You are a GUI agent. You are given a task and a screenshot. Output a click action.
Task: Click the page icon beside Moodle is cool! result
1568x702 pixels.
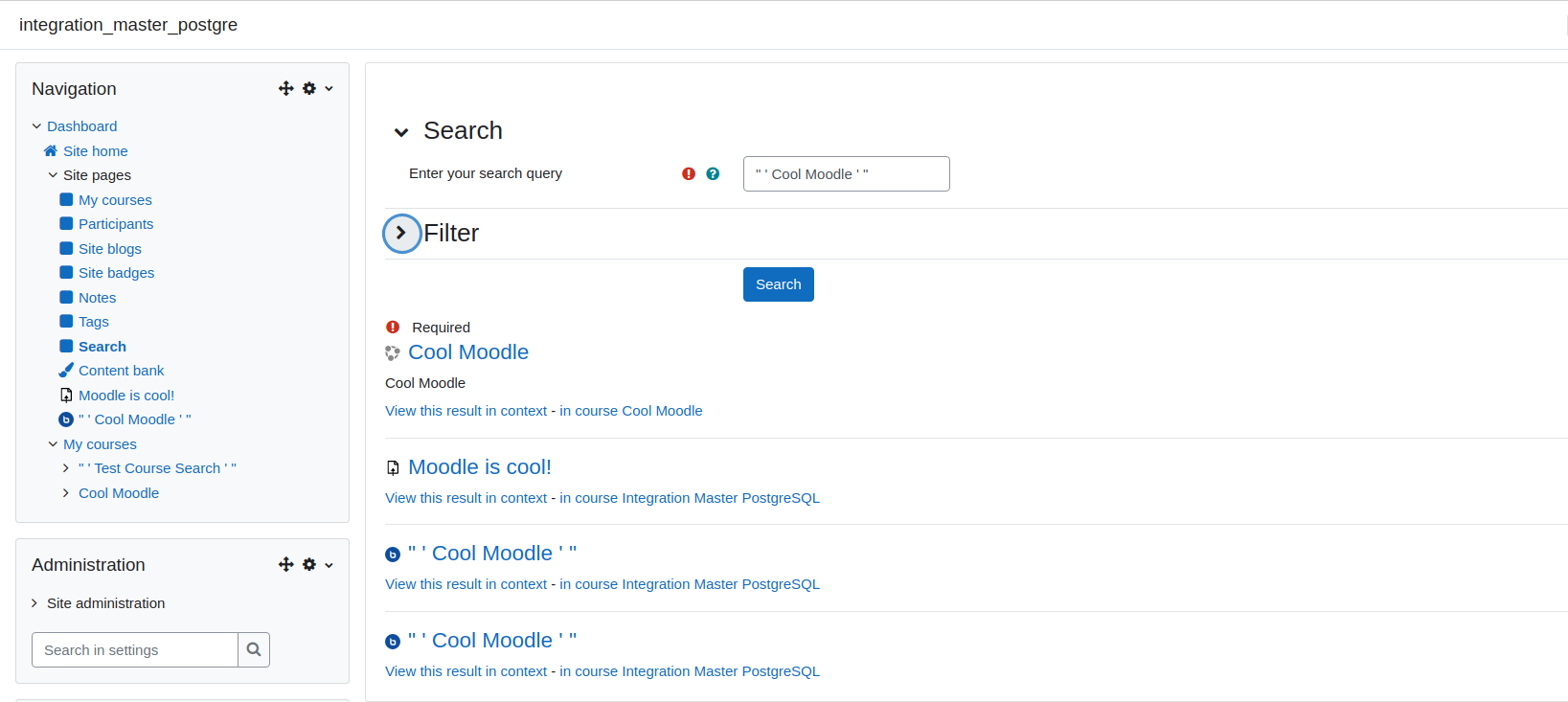[393, 468]
